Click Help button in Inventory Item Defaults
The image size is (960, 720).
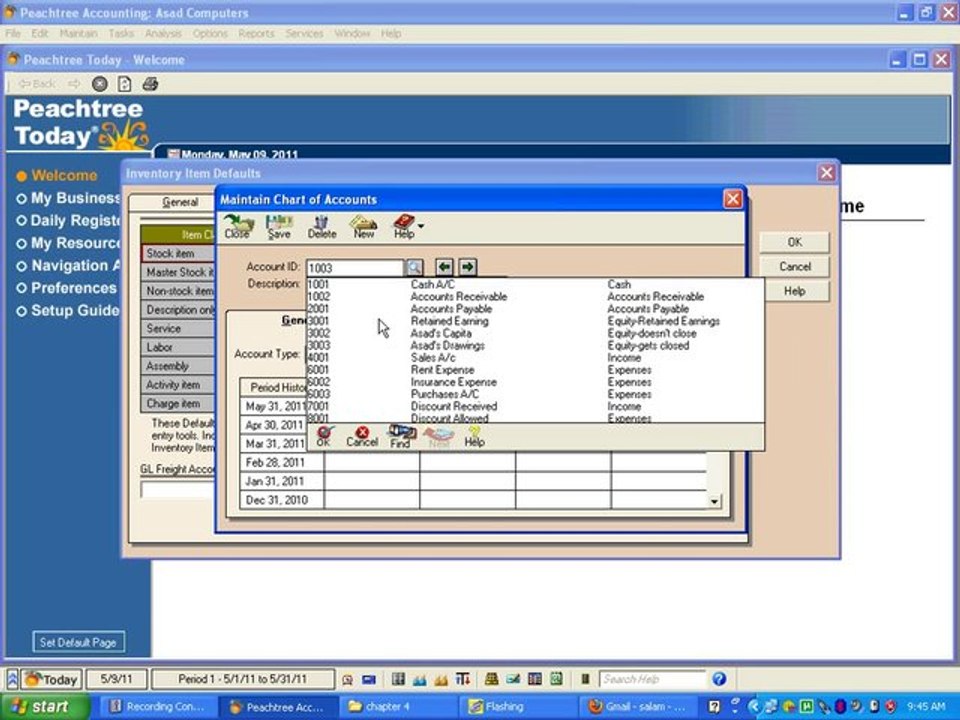(794, 291)
